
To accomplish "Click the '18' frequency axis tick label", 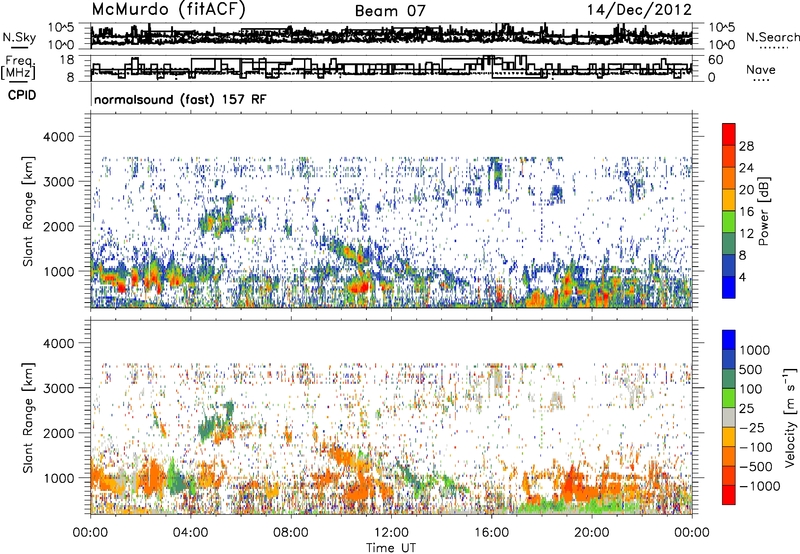I will pyautogui.click(x=67, y=60).
